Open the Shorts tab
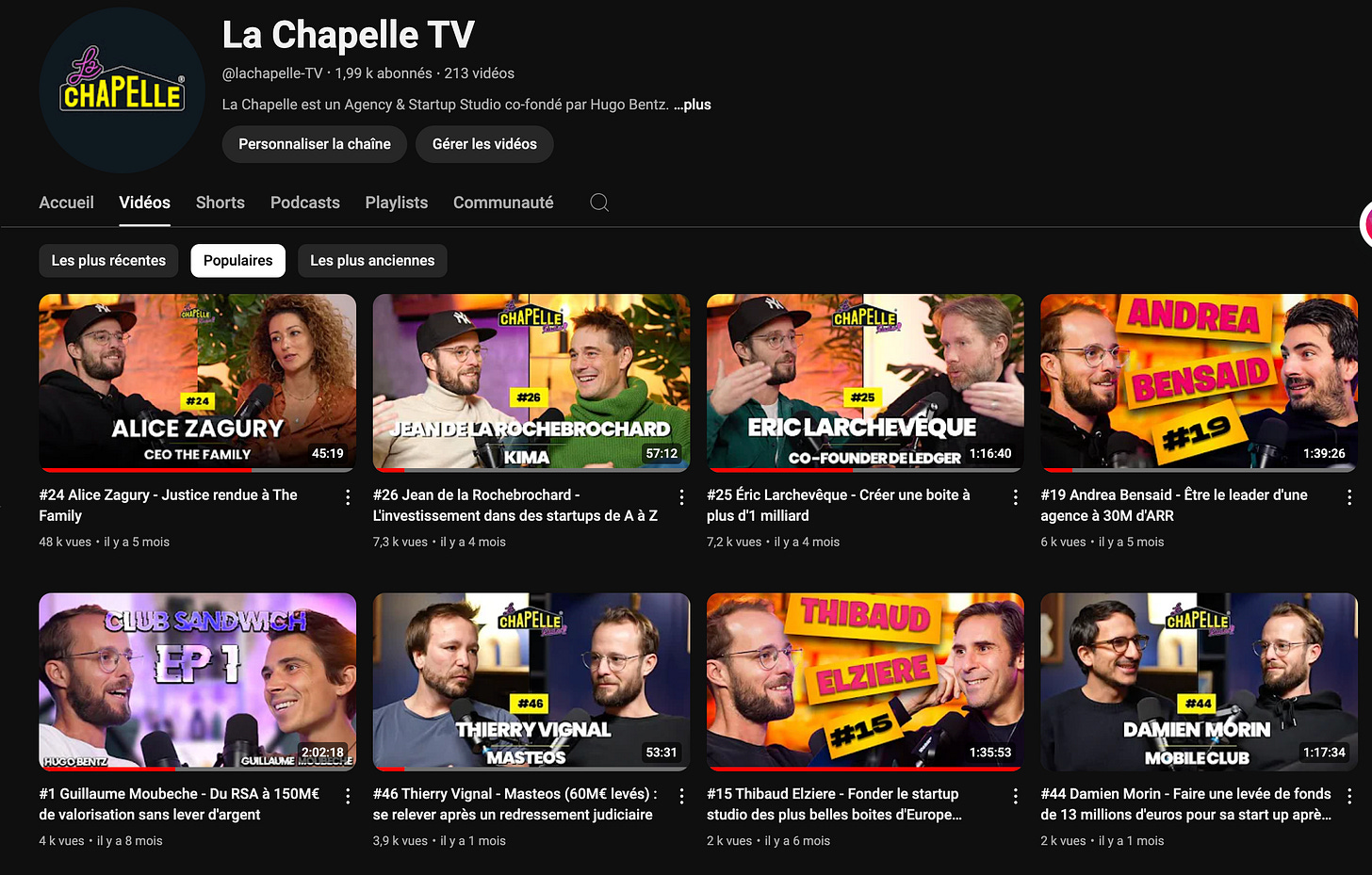Screen dimensions: 1372x875 click(220, 203)
